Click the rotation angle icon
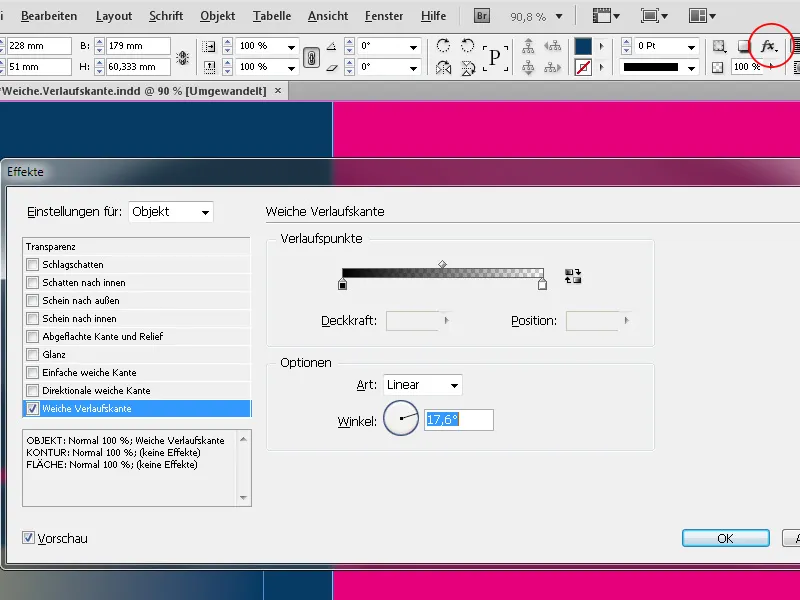Viewport: 800px width, 600px height. click(332, 46)
